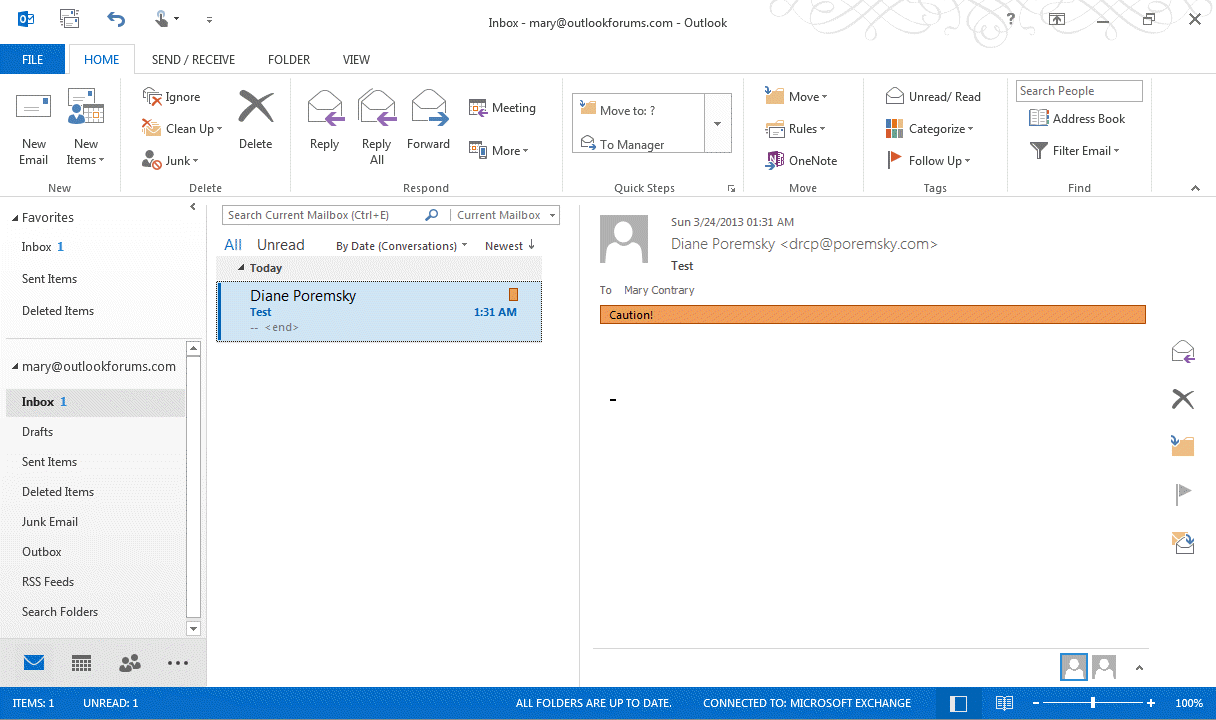
Task: Open the By Date (Conversations) arrangement dropdown
Action: 402,246
